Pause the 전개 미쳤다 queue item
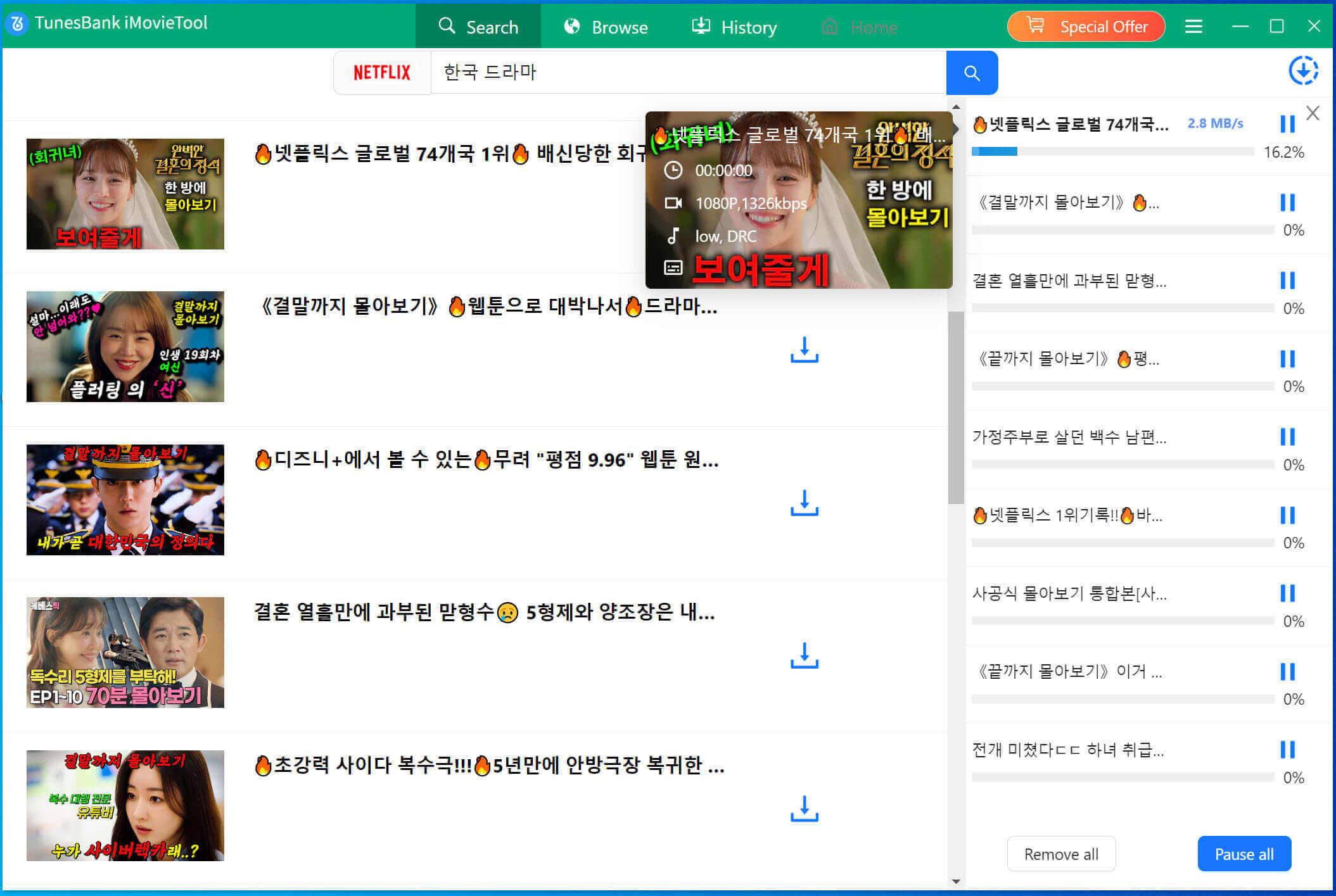Viewport: 1336px width, 896px height. (1287, 750)
